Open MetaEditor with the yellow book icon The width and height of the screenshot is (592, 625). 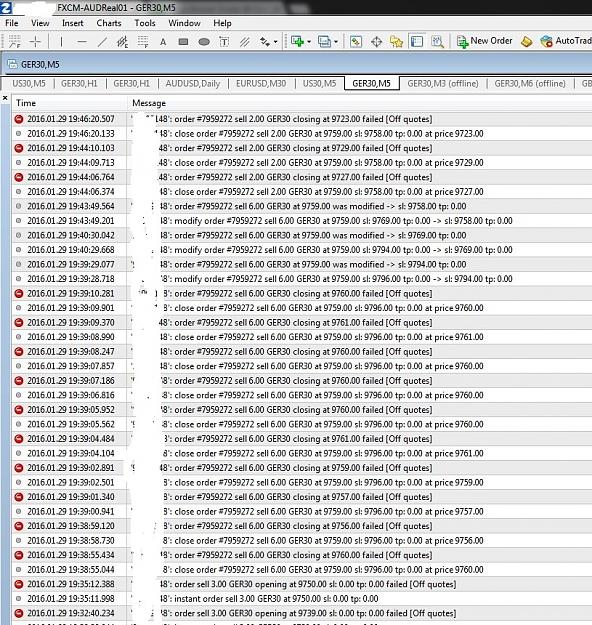(x=527, y=41)
